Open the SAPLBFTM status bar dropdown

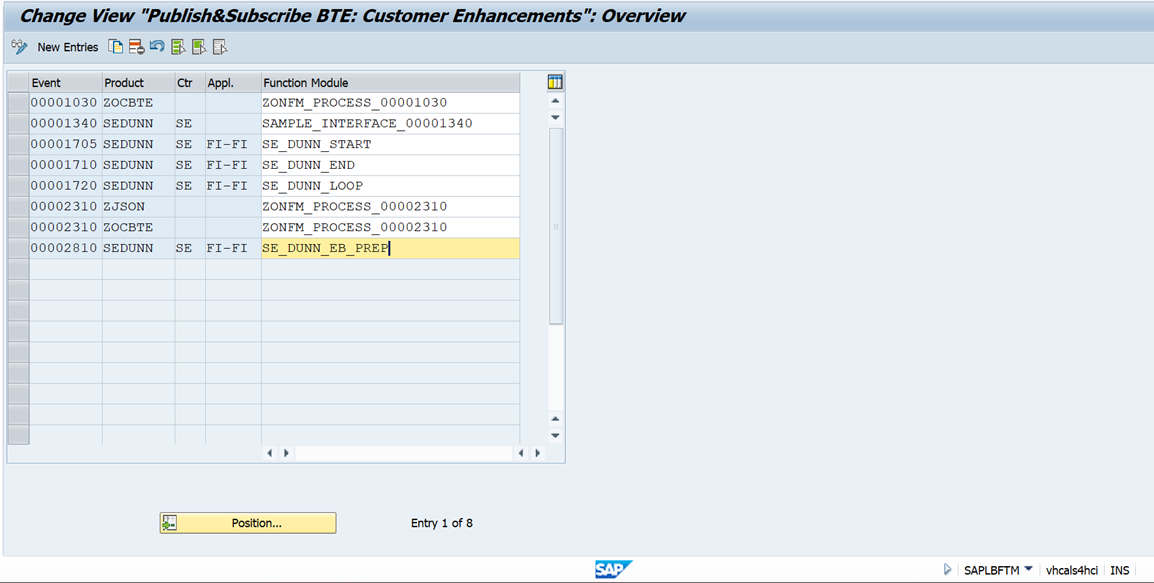click(x=1029, y=570)
